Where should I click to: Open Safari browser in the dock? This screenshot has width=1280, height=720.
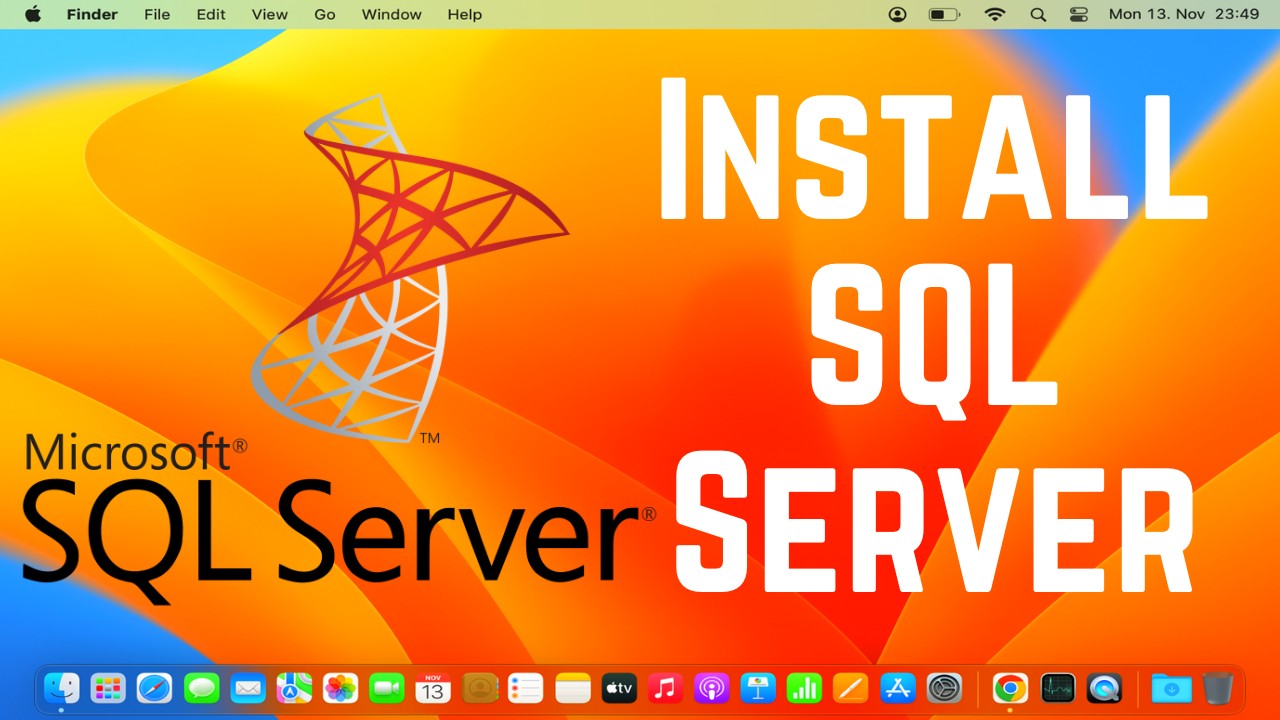tap(155, 688)
